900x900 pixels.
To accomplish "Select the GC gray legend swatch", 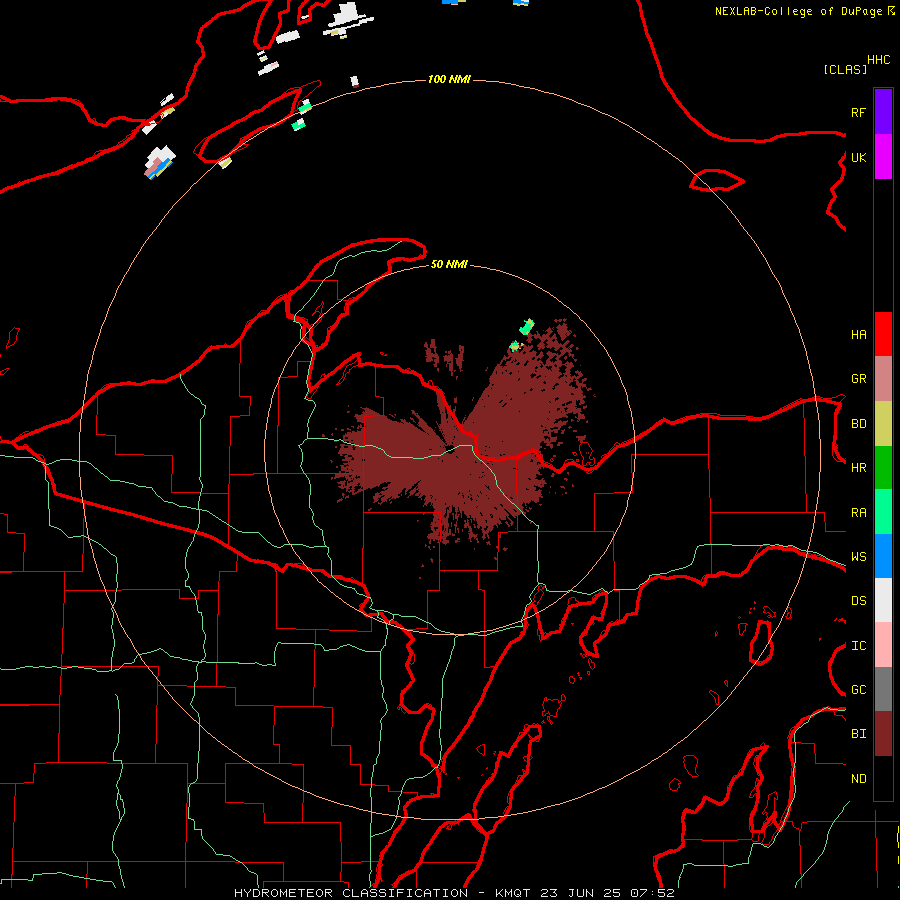I will [883, 689].
